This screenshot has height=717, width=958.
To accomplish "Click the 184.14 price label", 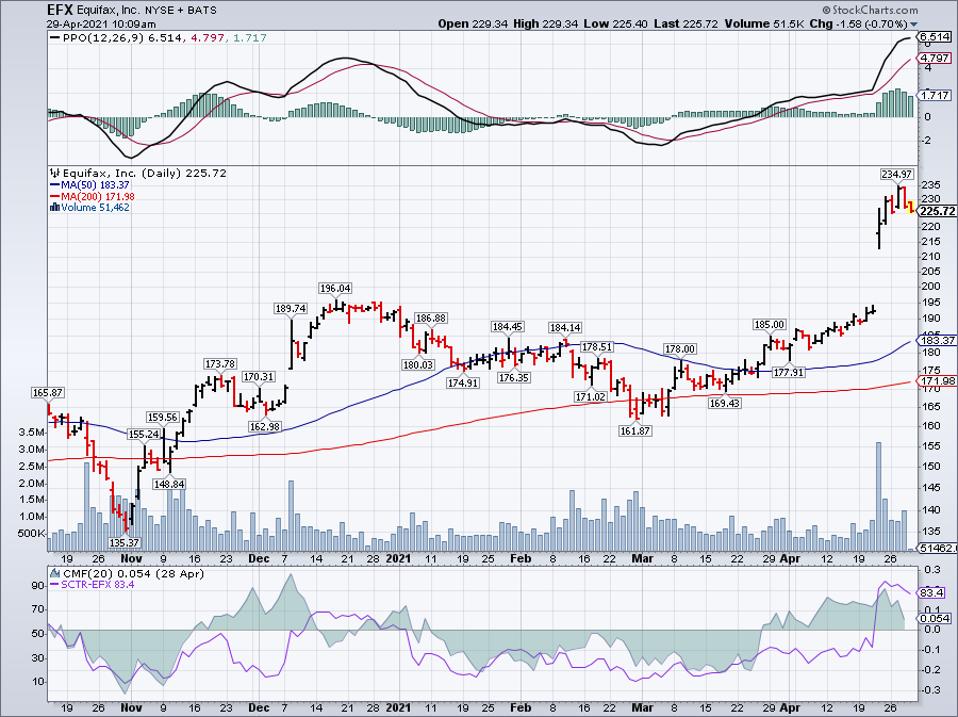I will pos(565,328).
